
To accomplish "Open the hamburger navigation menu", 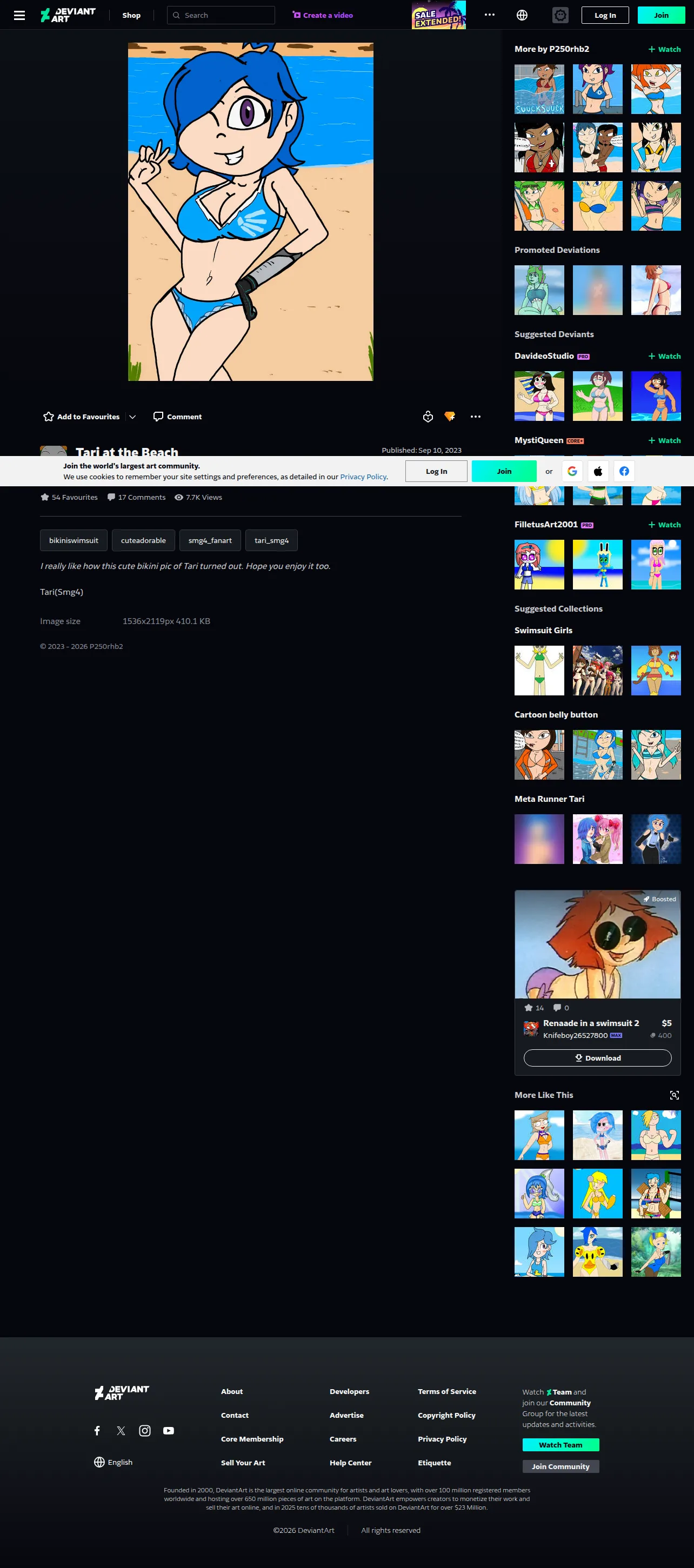I will coord(19,15).
